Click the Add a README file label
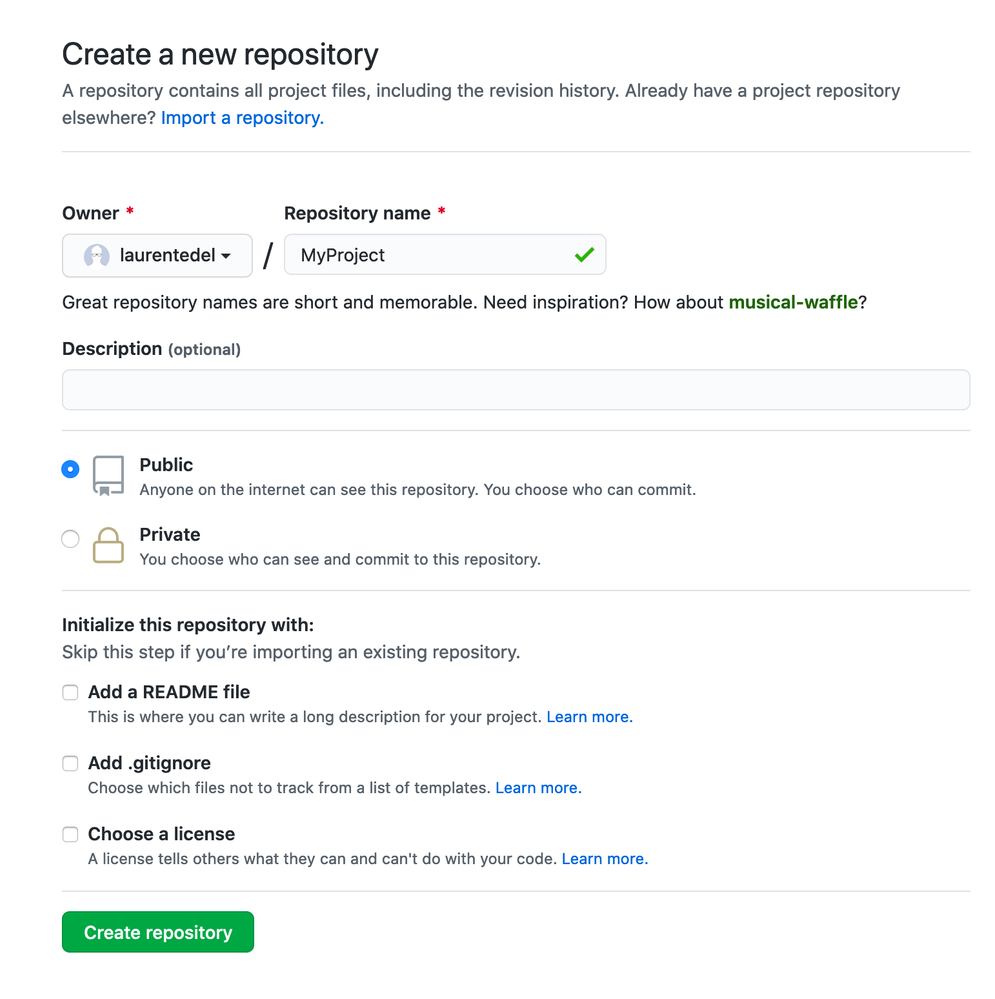Screen dimensions: 995x999 [x=169, y=692]
